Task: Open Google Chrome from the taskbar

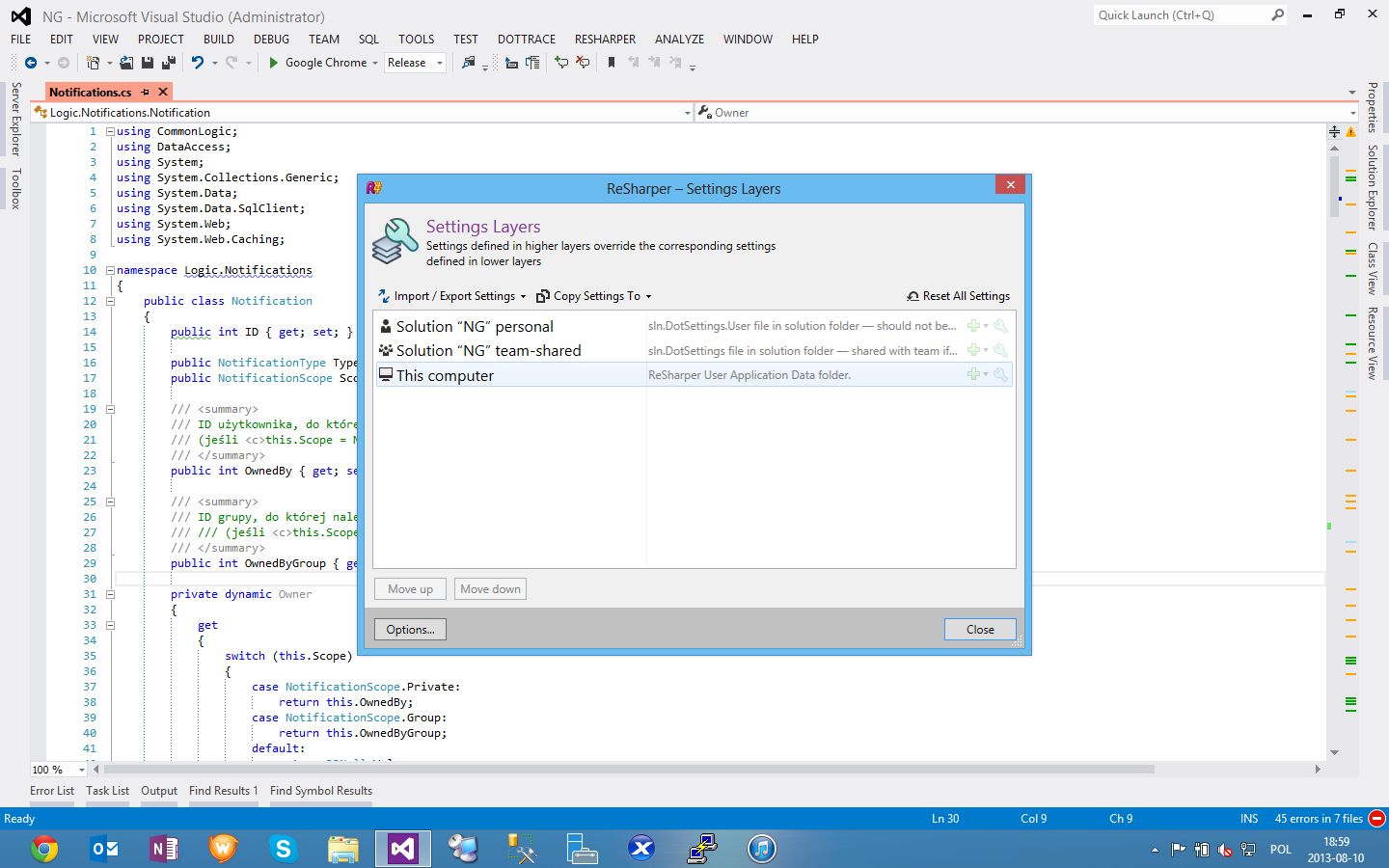Action: [x=44, y=849]
